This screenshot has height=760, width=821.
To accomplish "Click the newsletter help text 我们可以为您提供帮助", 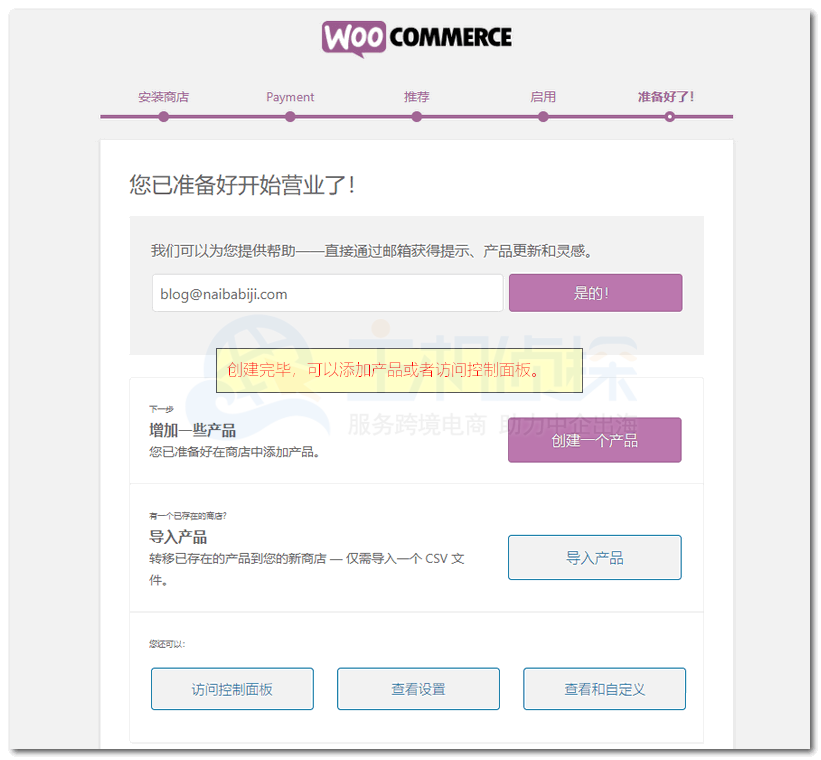I will point(372,251).
